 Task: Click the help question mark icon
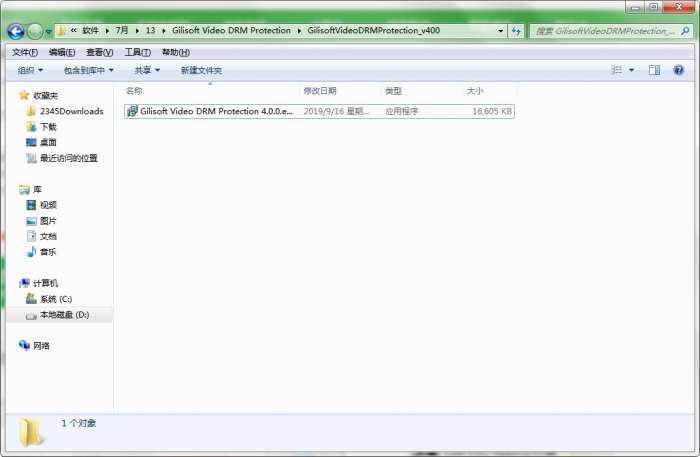(x=679, y=70)
